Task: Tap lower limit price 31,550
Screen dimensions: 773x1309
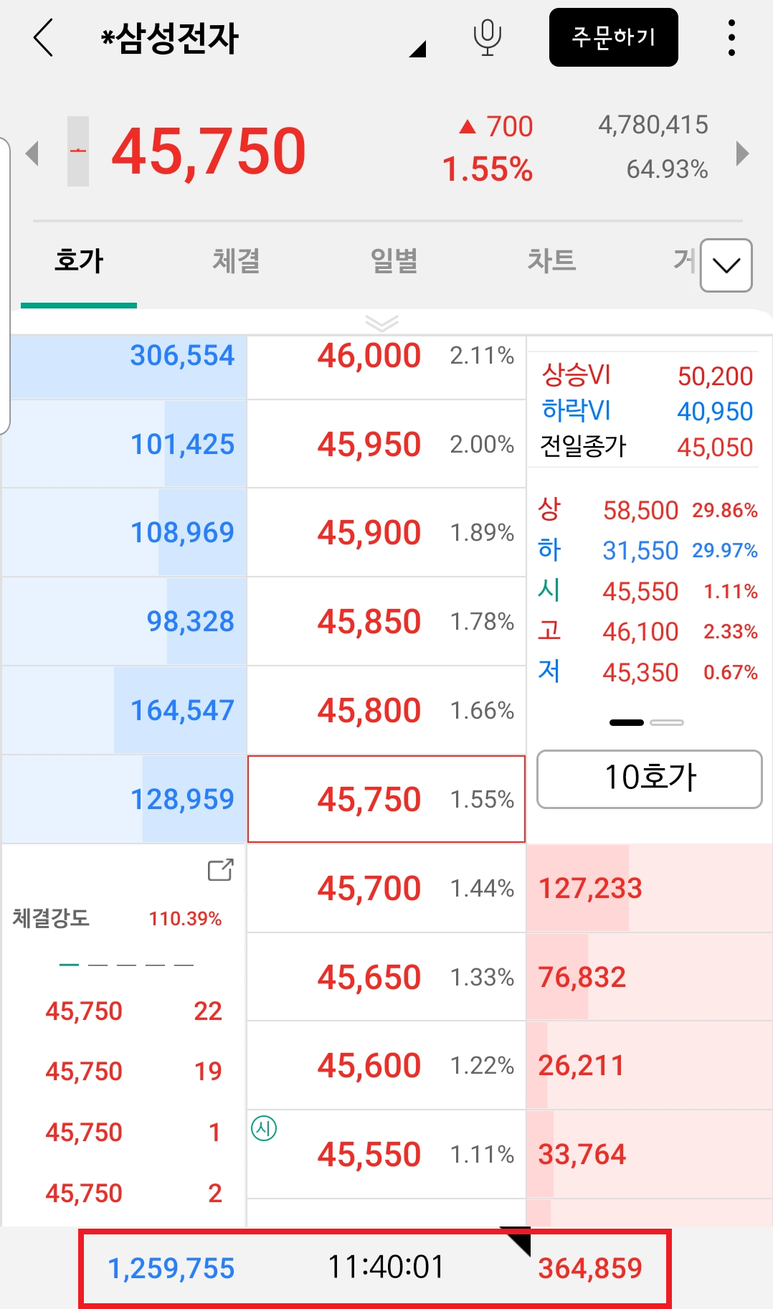Action: coord(640,551)
